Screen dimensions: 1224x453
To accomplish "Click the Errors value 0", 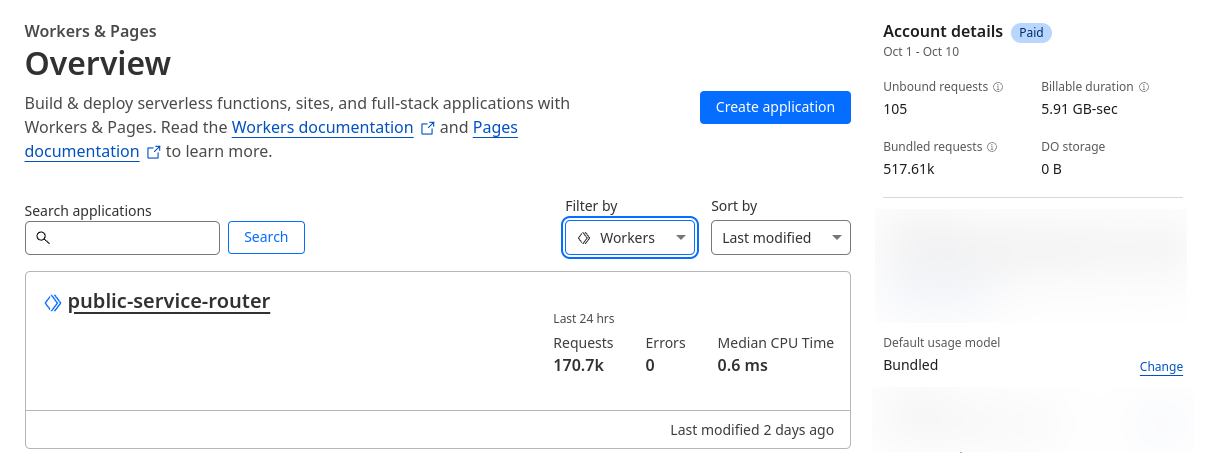I will [650, 365].
